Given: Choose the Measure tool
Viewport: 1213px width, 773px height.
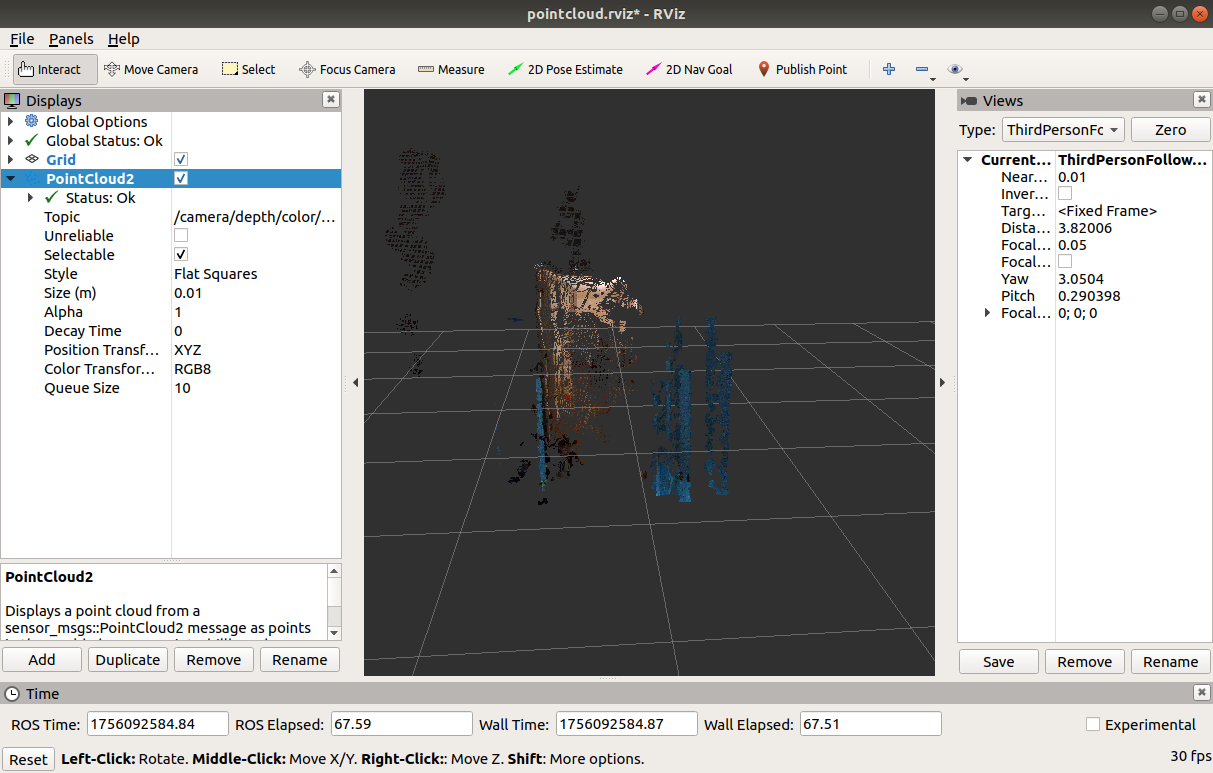Looking at the screenshot, I should tap(450, 69).
